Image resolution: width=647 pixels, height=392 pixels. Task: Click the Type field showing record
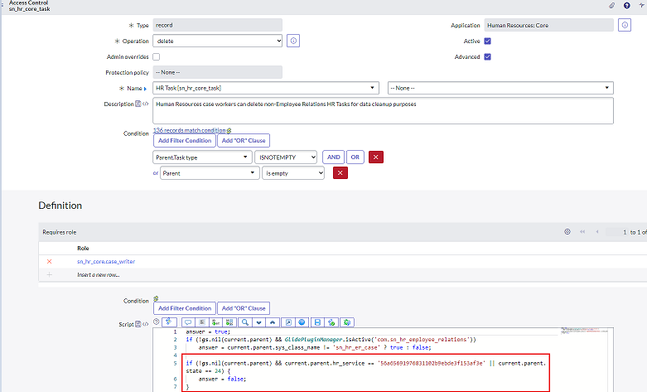point(217,25)
